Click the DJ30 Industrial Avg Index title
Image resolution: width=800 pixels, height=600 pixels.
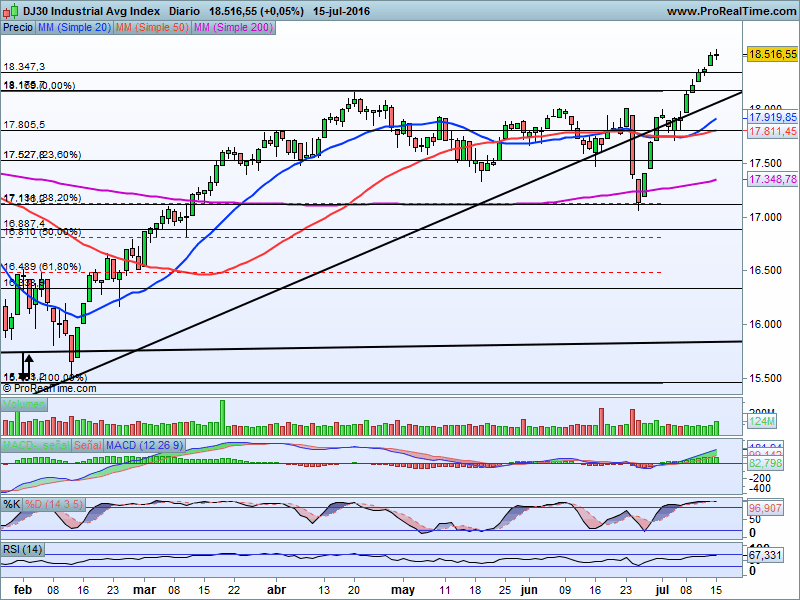(x=91, y=11)
